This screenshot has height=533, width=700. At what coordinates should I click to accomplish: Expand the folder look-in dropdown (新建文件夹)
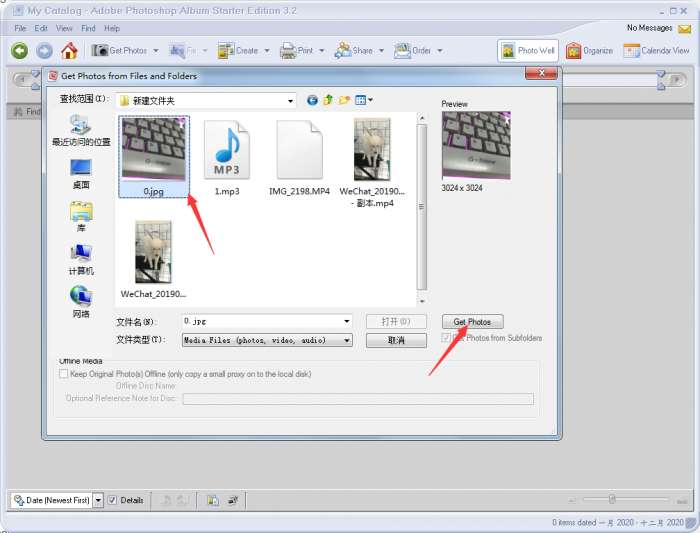pos(291,100)
